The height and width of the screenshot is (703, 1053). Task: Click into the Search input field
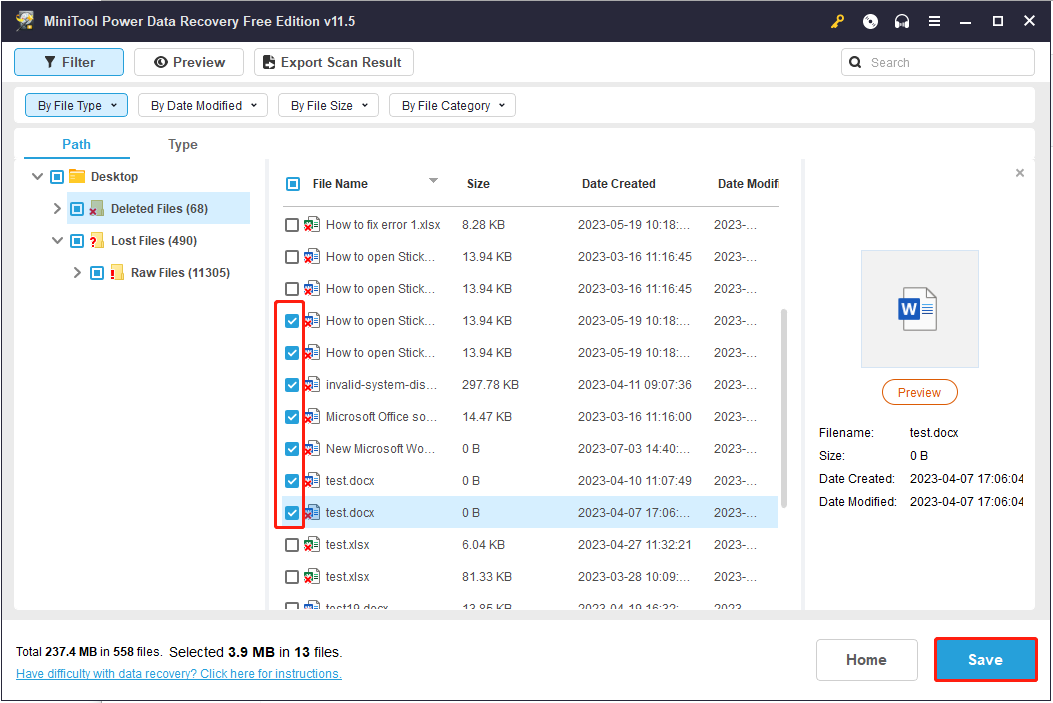click(x=946, y=62)
